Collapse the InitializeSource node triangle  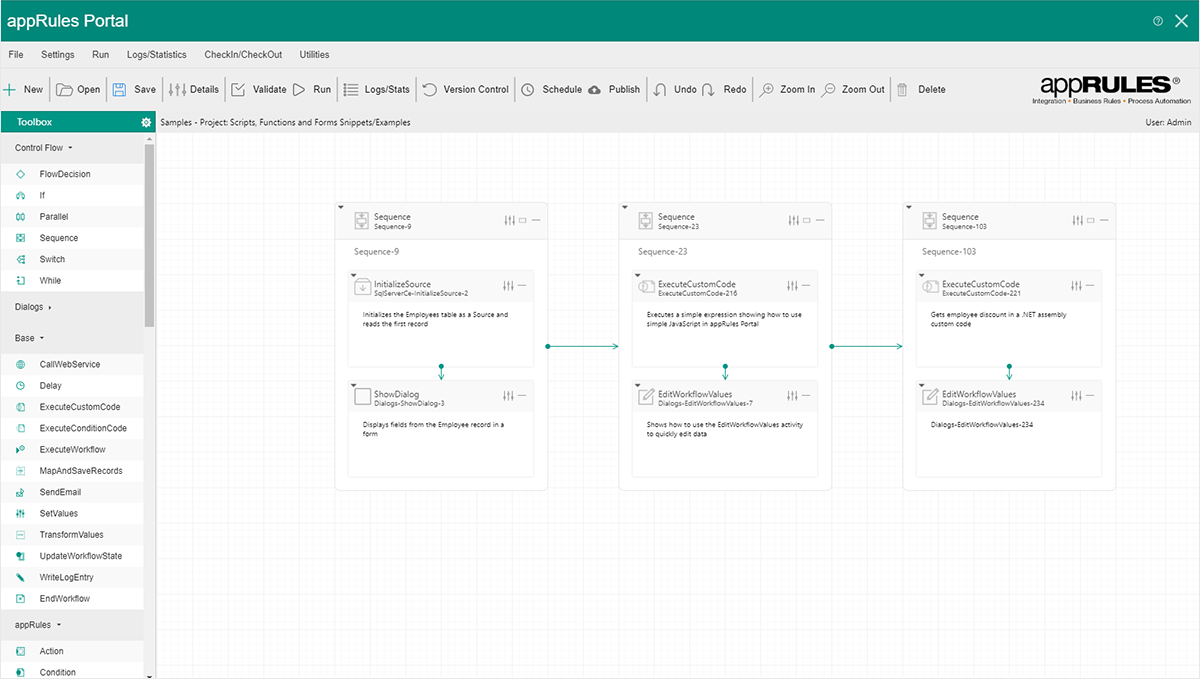(354, 274)
